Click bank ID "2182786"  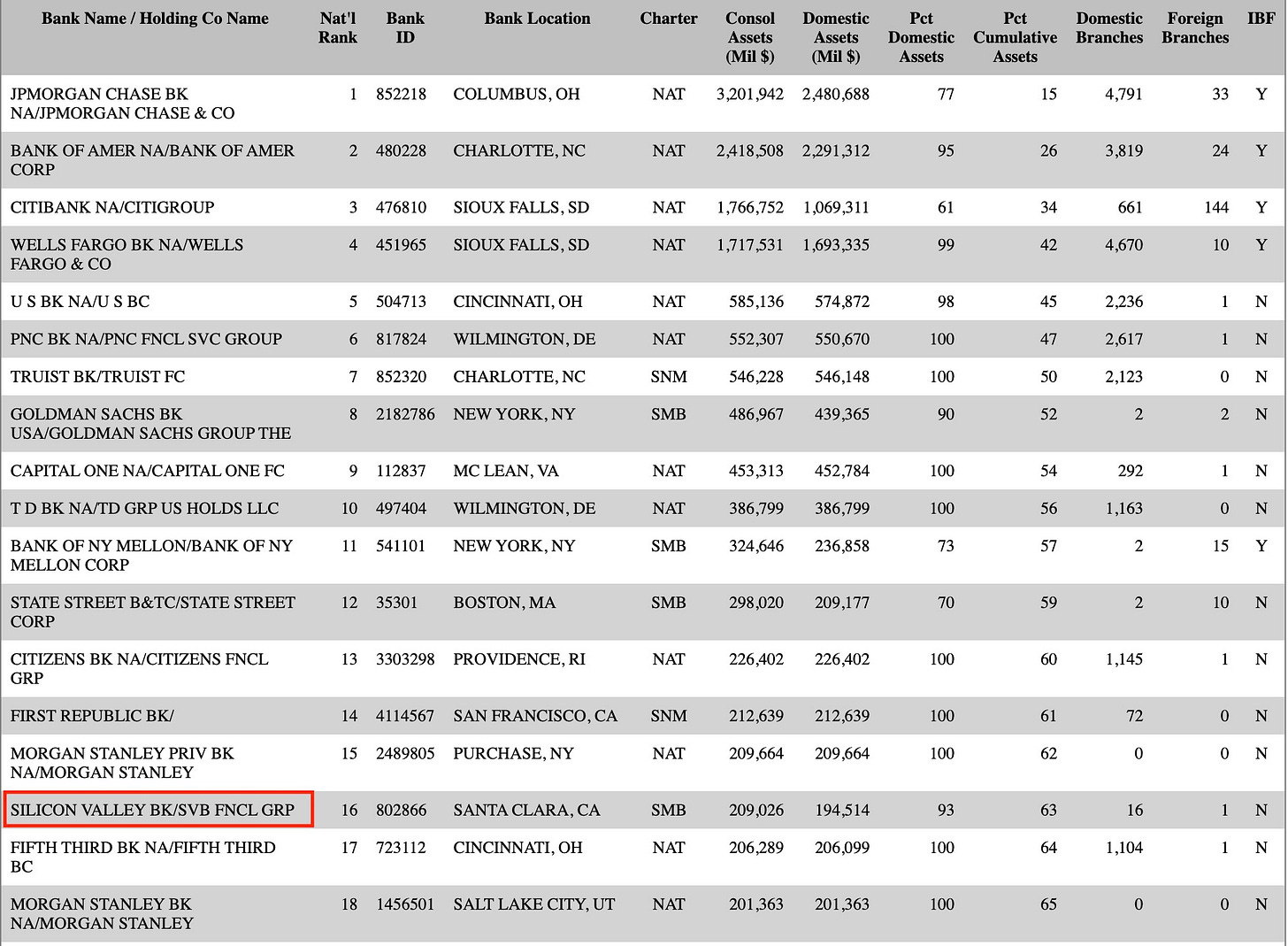coord(405,414)
